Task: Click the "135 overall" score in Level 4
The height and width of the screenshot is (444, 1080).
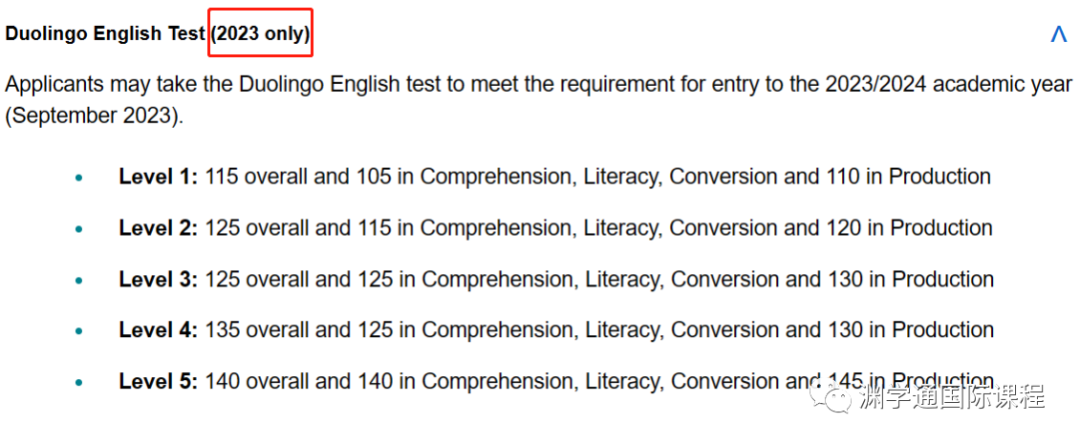Action: 257,330
